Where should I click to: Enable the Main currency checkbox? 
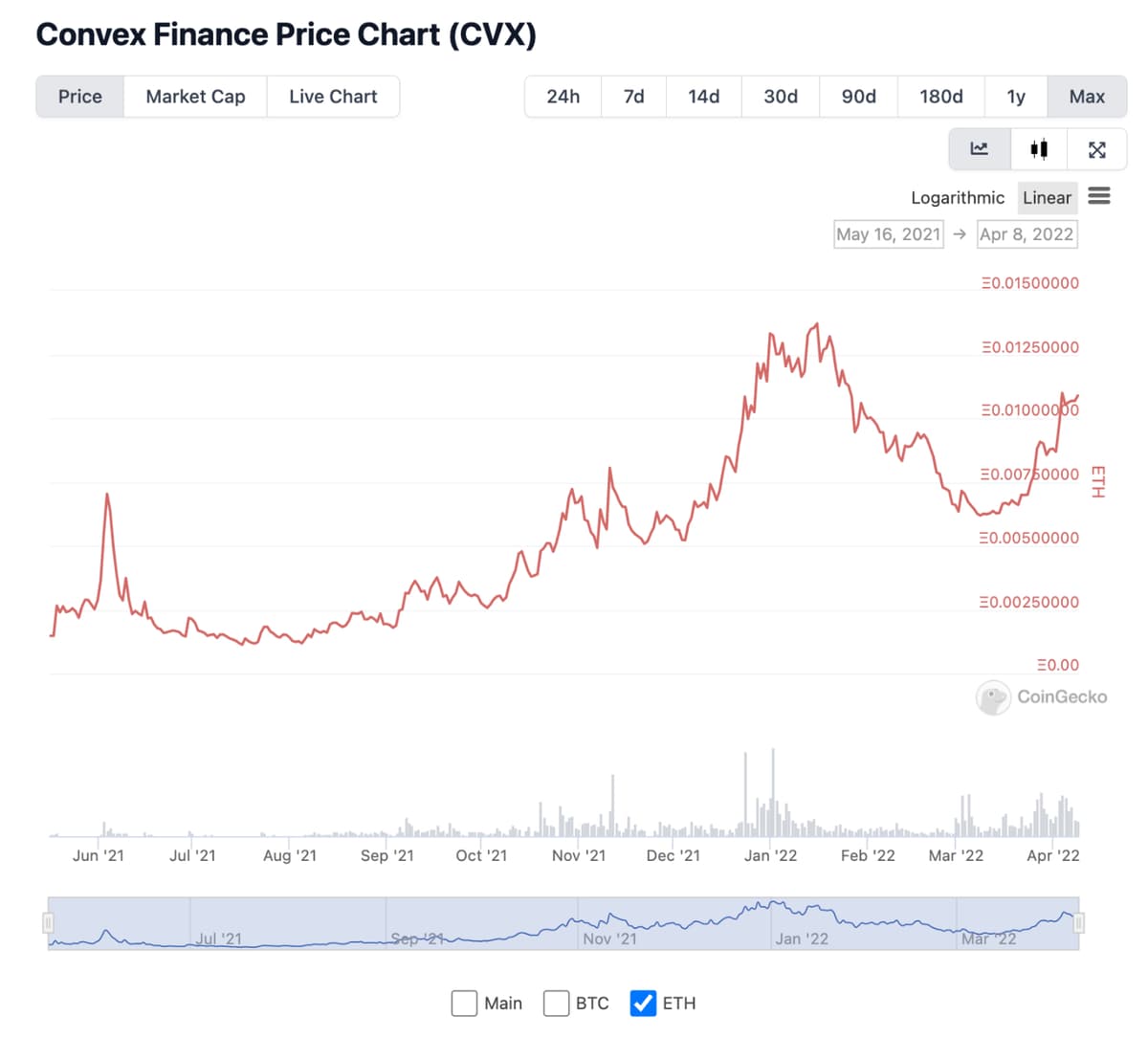pos(464,1003)
